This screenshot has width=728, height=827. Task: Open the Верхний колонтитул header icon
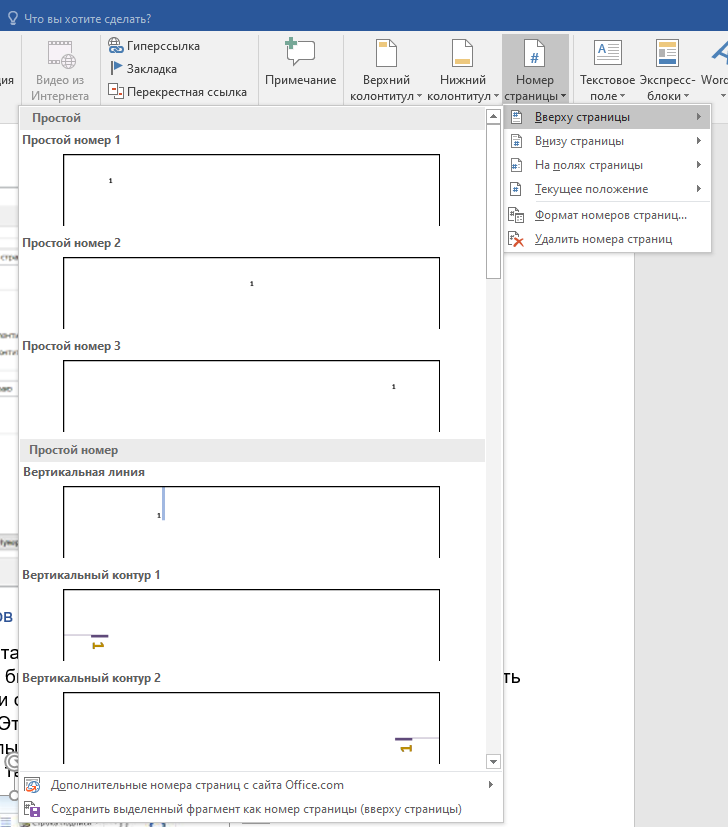coord(386,53)
